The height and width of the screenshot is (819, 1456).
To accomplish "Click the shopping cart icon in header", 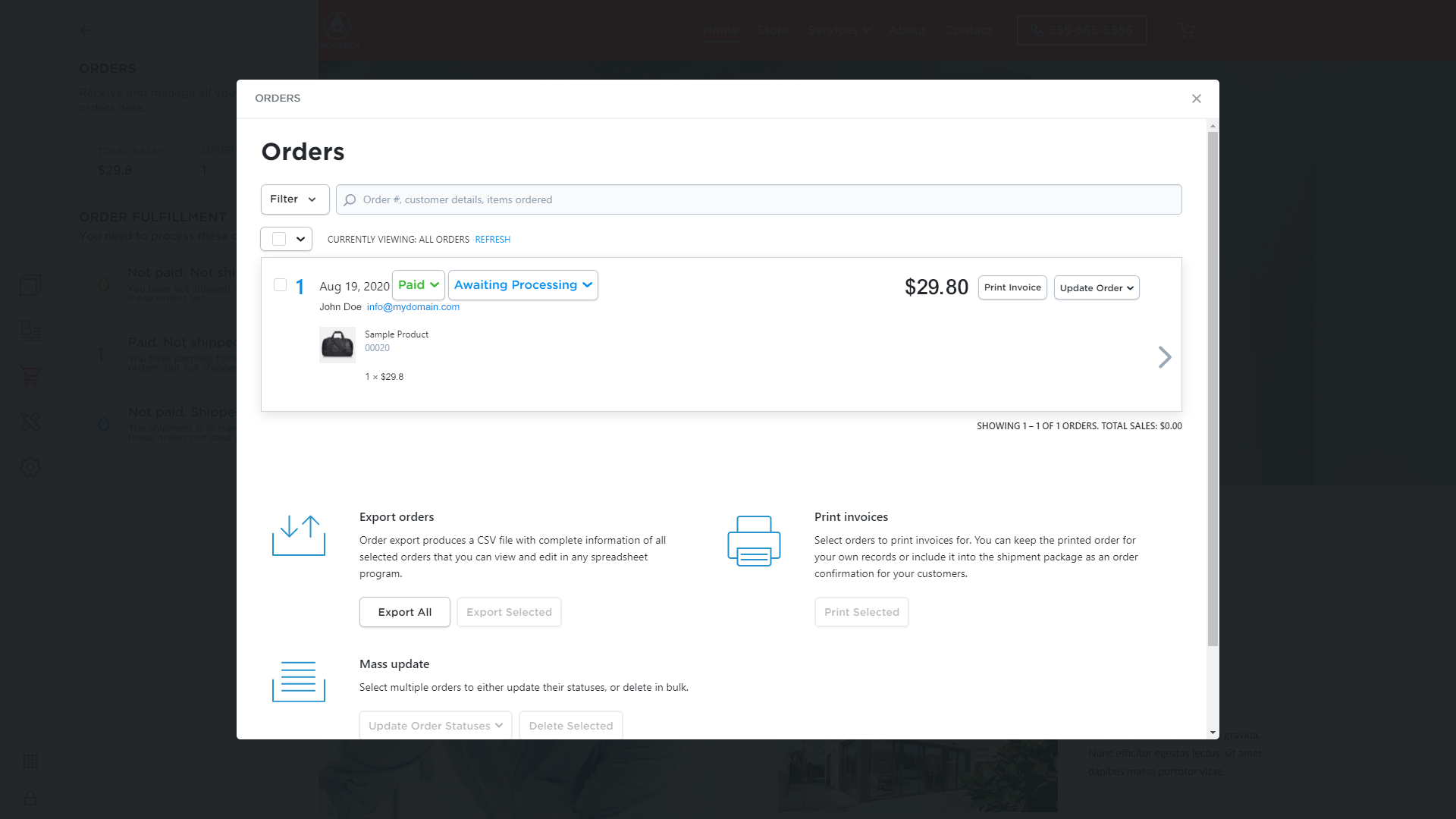I will 1187,30.
